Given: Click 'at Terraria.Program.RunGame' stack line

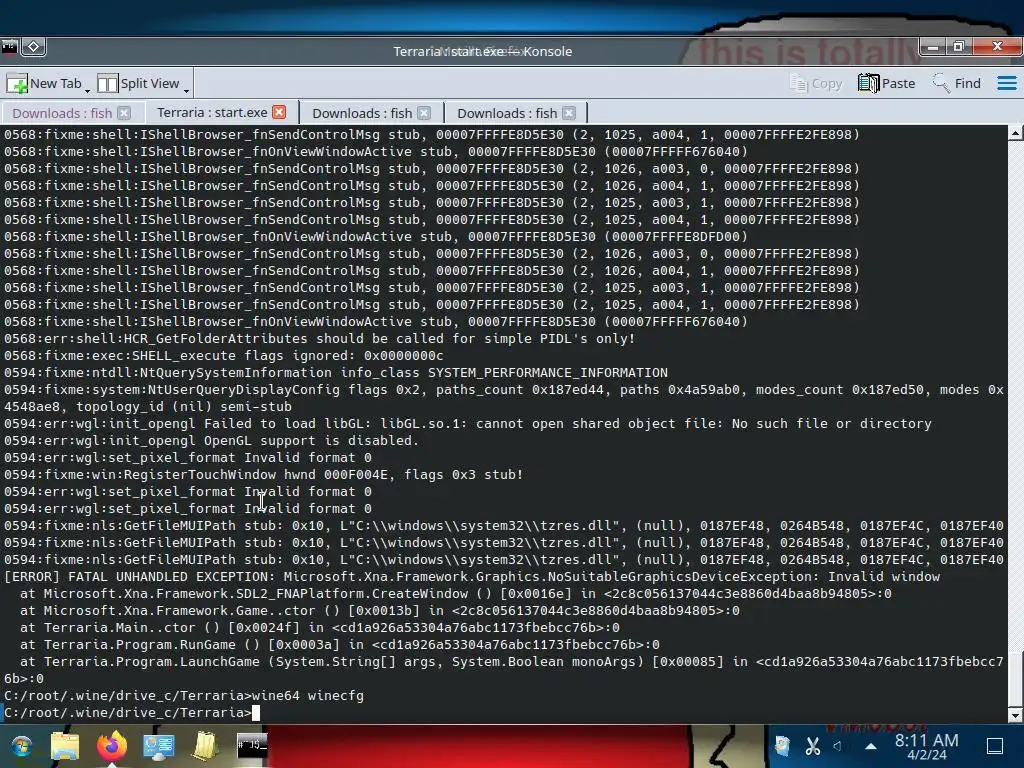Looking at the screenshot, I should tap(340, 645).
